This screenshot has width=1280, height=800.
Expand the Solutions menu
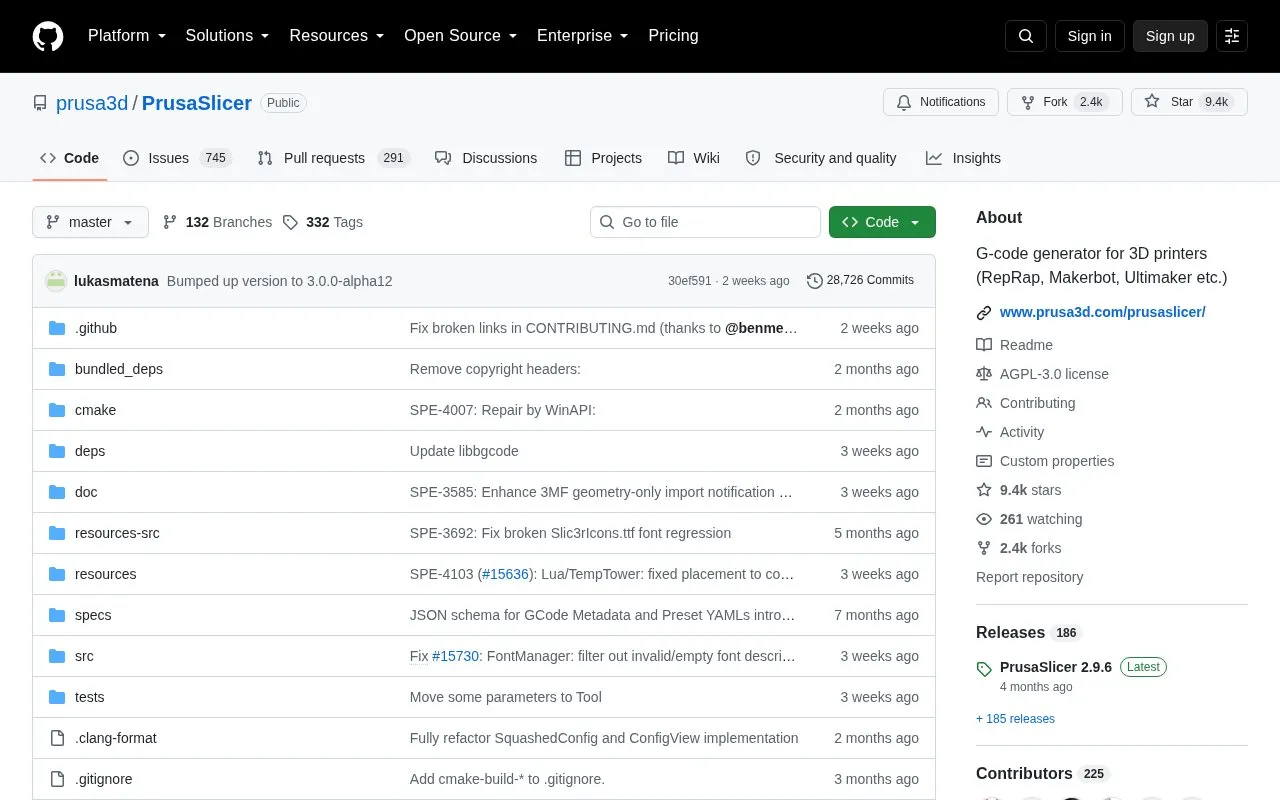coord(227,36)
